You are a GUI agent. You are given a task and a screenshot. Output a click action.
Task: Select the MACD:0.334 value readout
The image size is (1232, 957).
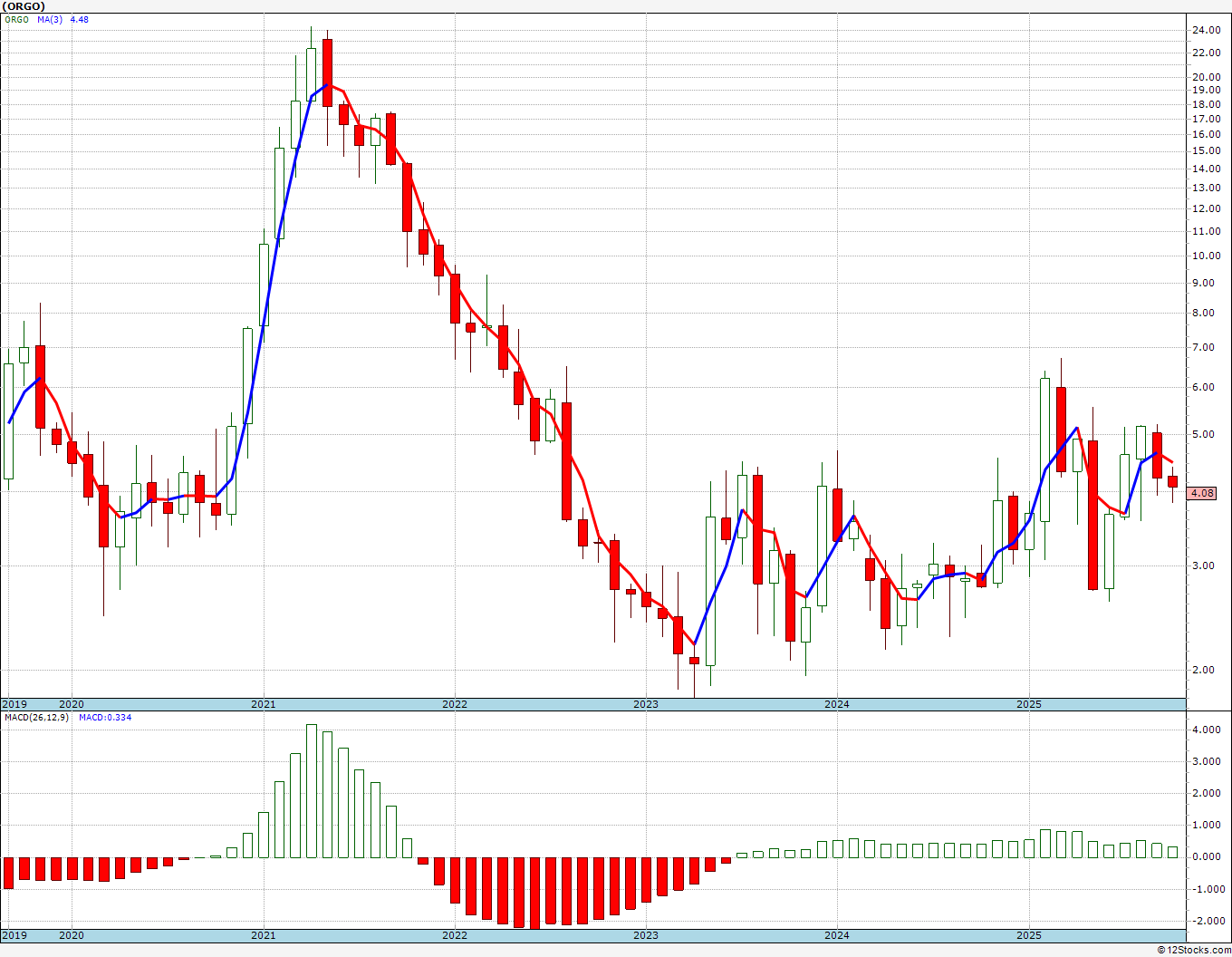[104, 718]
